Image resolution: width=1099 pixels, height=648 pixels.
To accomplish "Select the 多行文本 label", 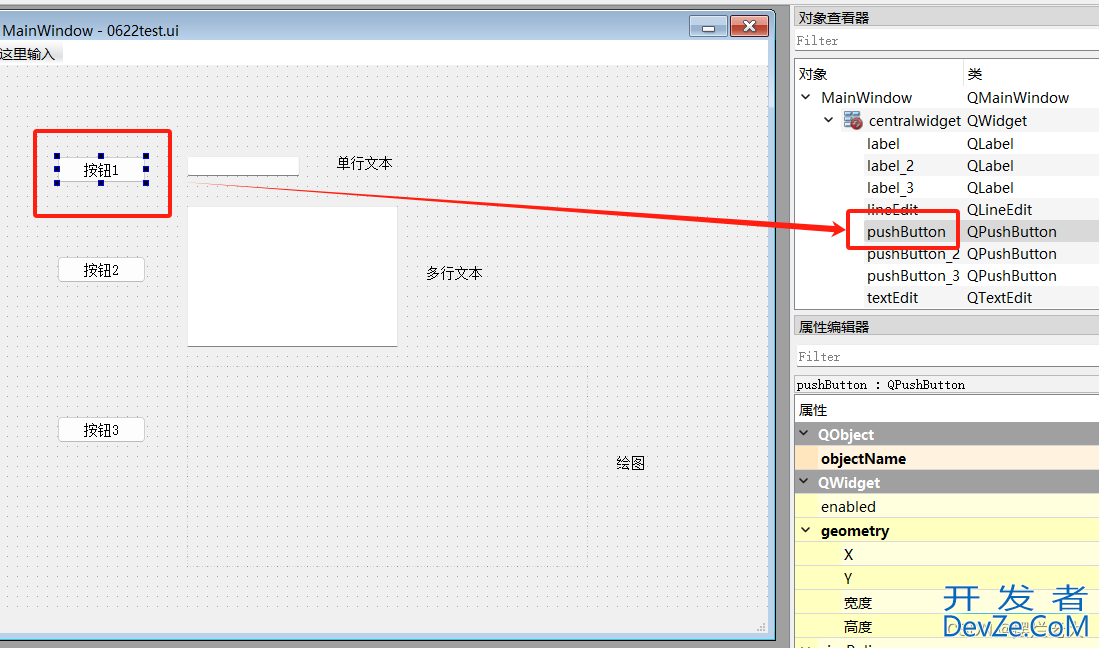I will pos(454,273).
